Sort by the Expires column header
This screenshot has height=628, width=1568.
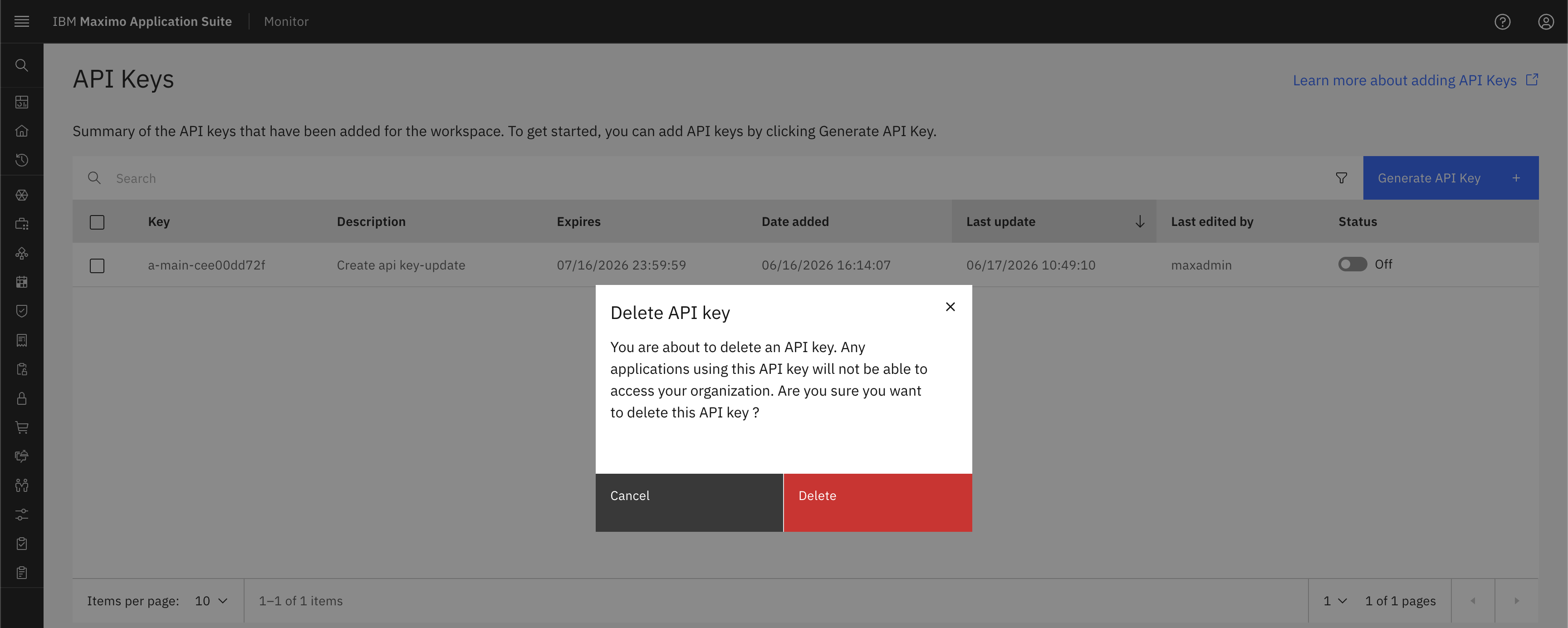tap(578, 221)
